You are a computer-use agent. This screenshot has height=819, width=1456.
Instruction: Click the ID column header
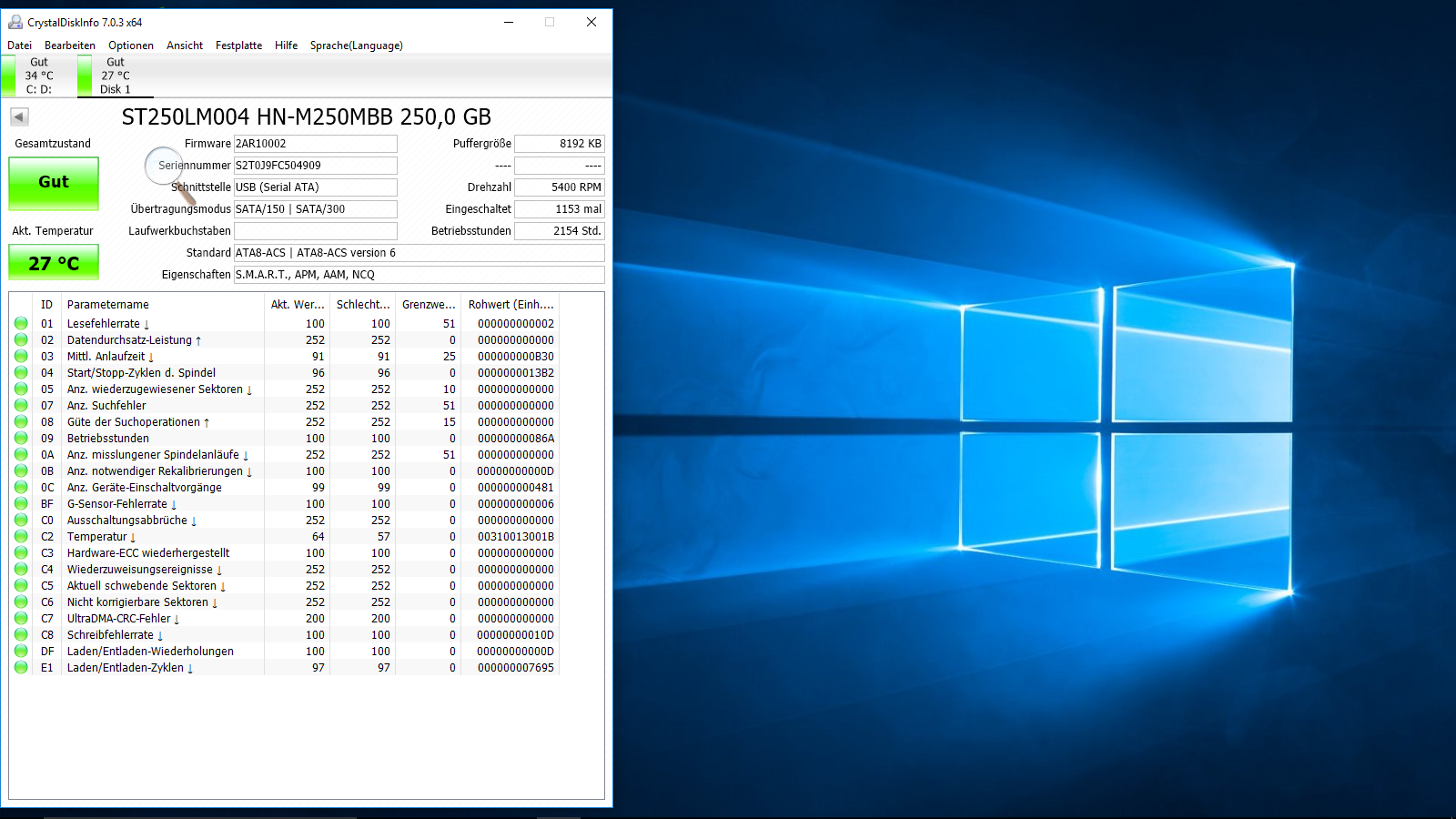point(47,305)
